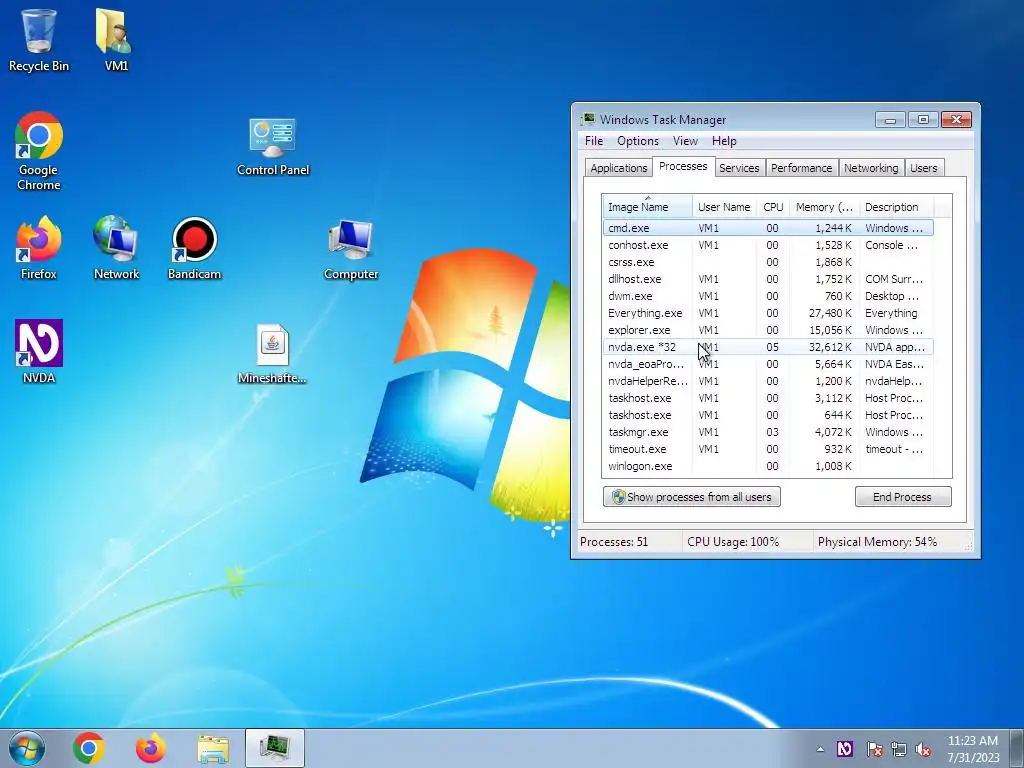This screenshot has height=768, width=1024.
Task: Select the cmd.exe process row
Action: [x=768, y=228]
